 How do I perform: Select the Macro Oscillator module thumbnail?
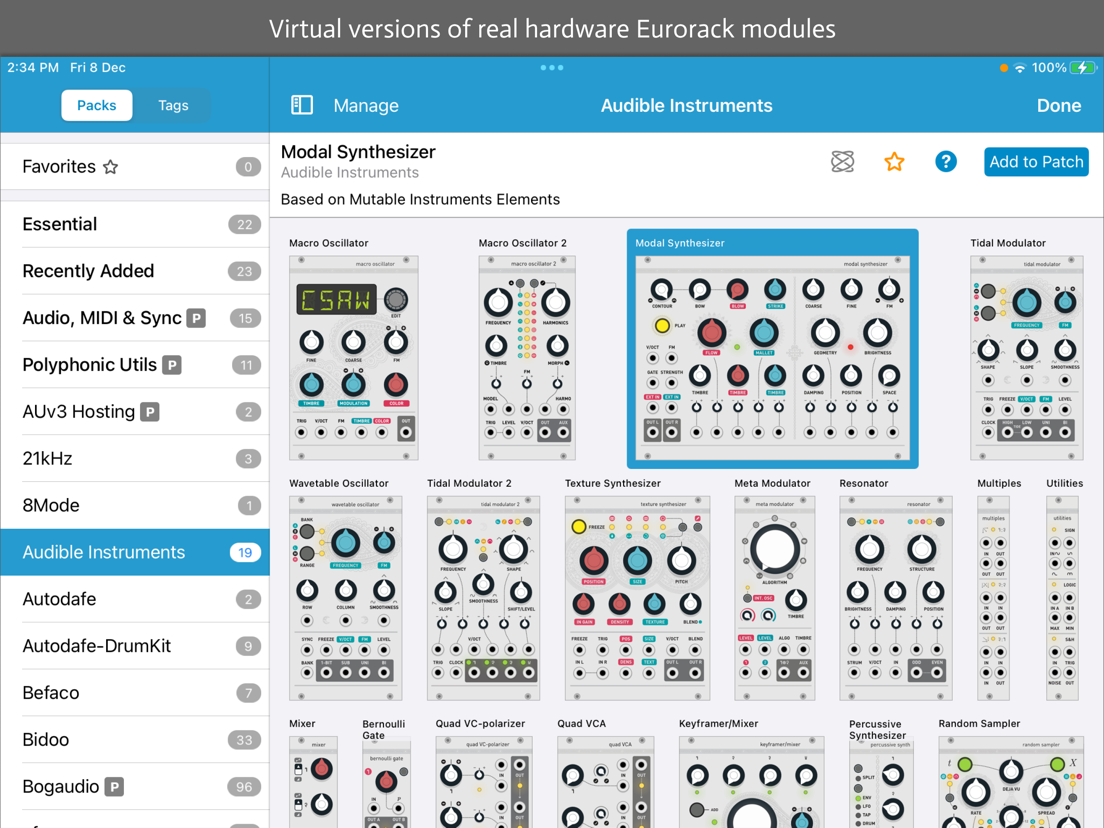click(x=353, y=358)
